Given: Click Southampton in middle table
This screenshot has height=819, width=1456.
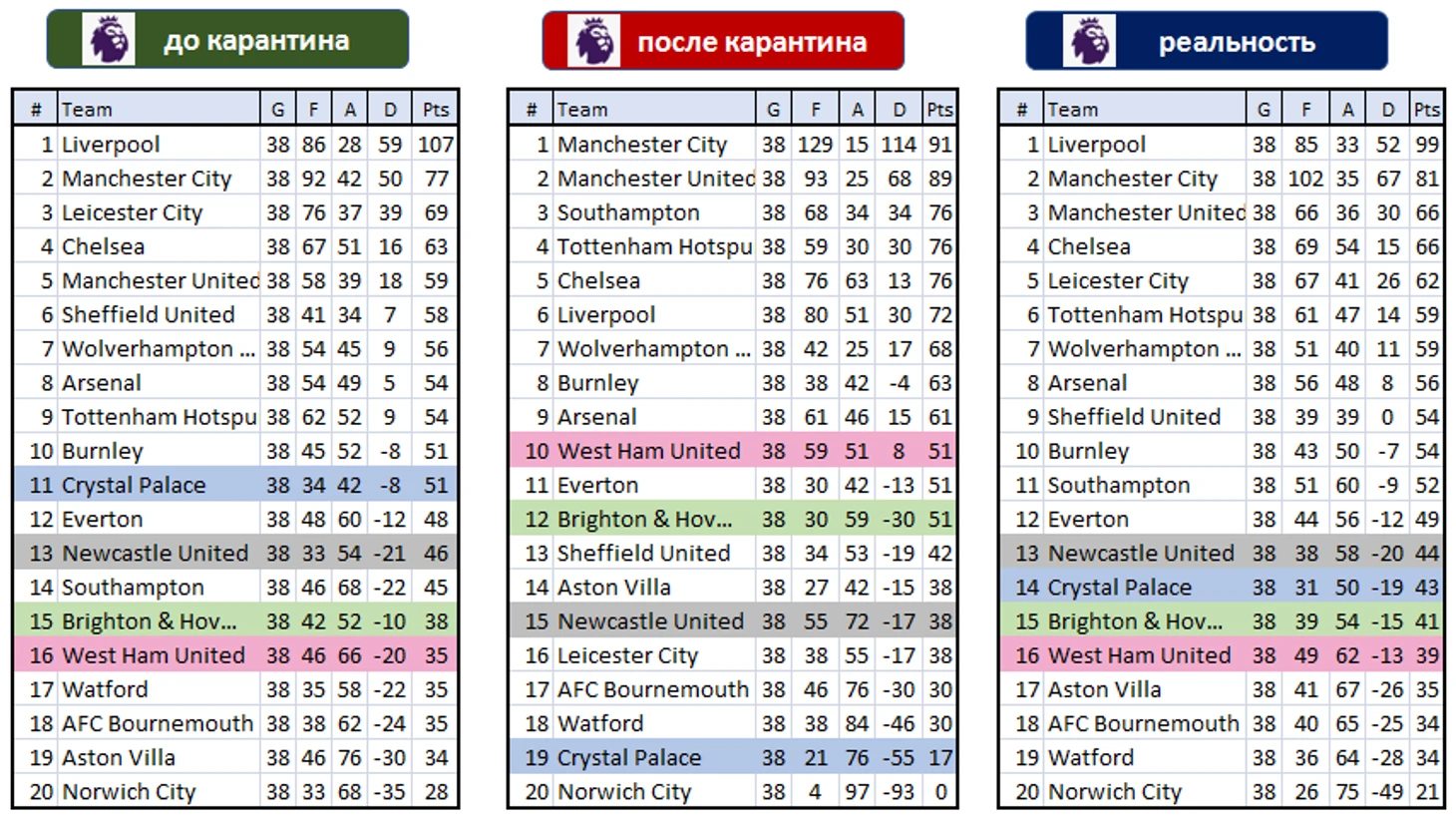Looking at the screenshot, I should click(628, 212).
